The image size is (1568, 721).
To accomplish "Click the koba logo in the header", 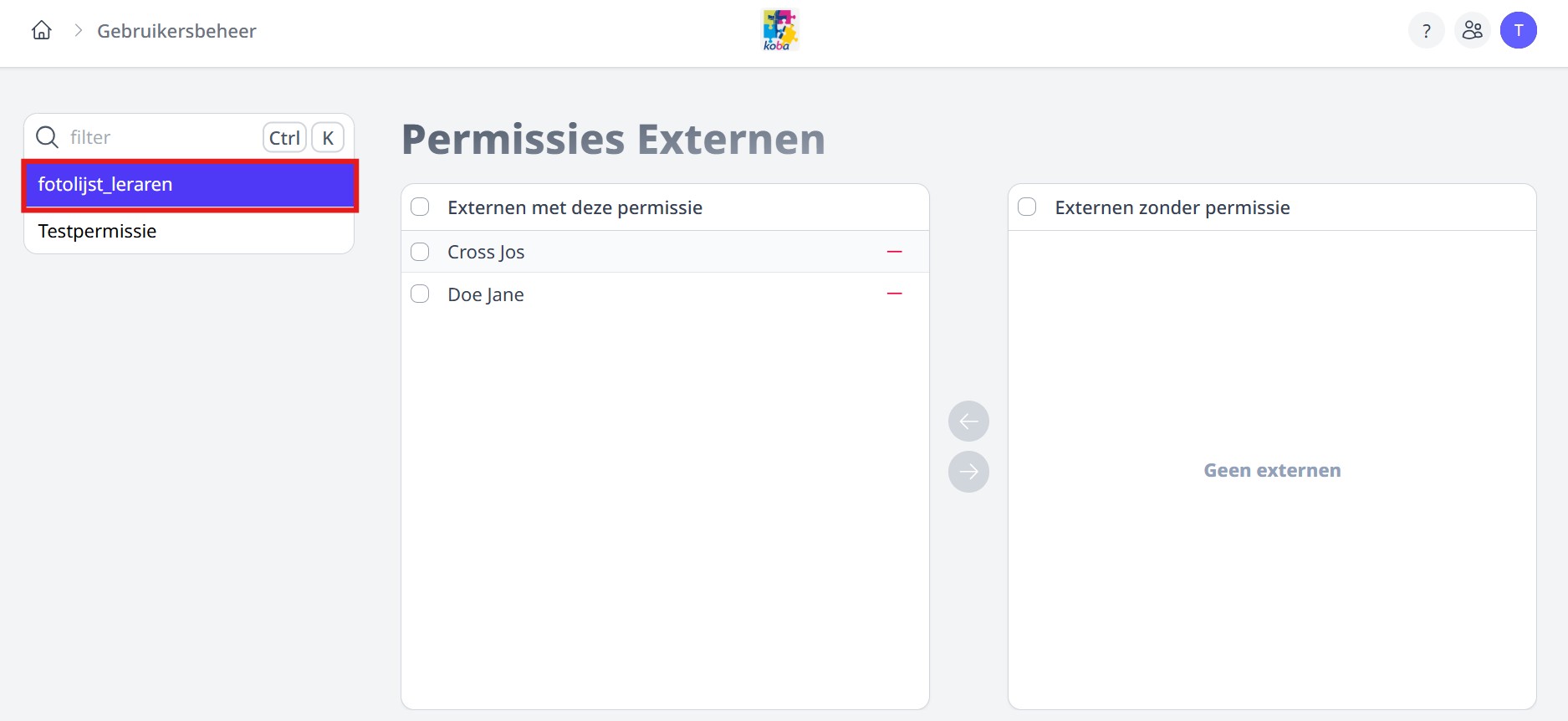I will pos(779,29).
